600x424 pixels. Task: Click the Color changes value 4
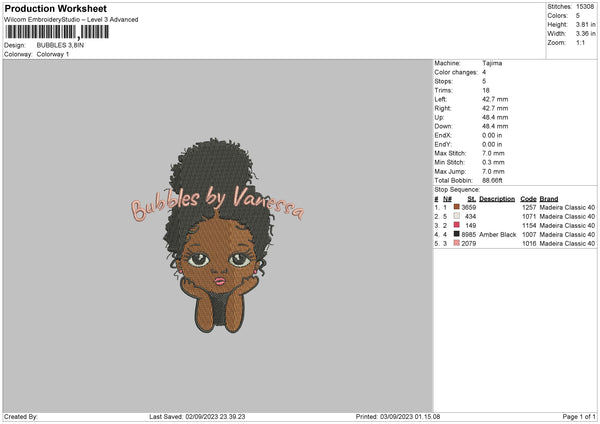point(484,72)
